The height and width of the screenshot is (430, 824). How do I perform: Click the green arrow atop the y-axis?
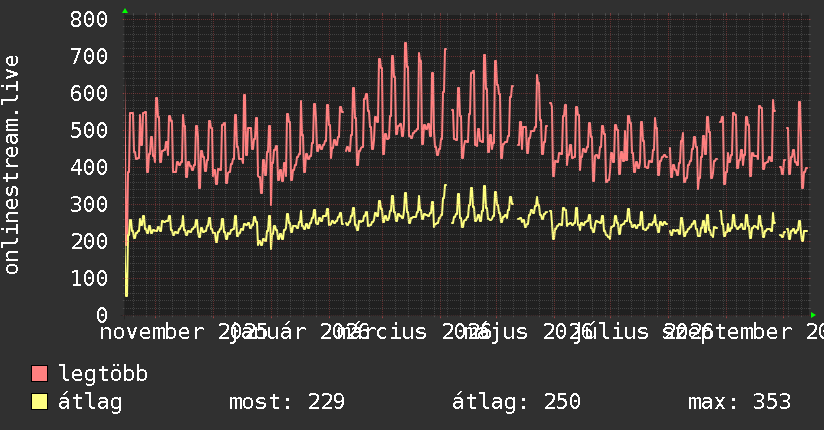click(125, 11)
